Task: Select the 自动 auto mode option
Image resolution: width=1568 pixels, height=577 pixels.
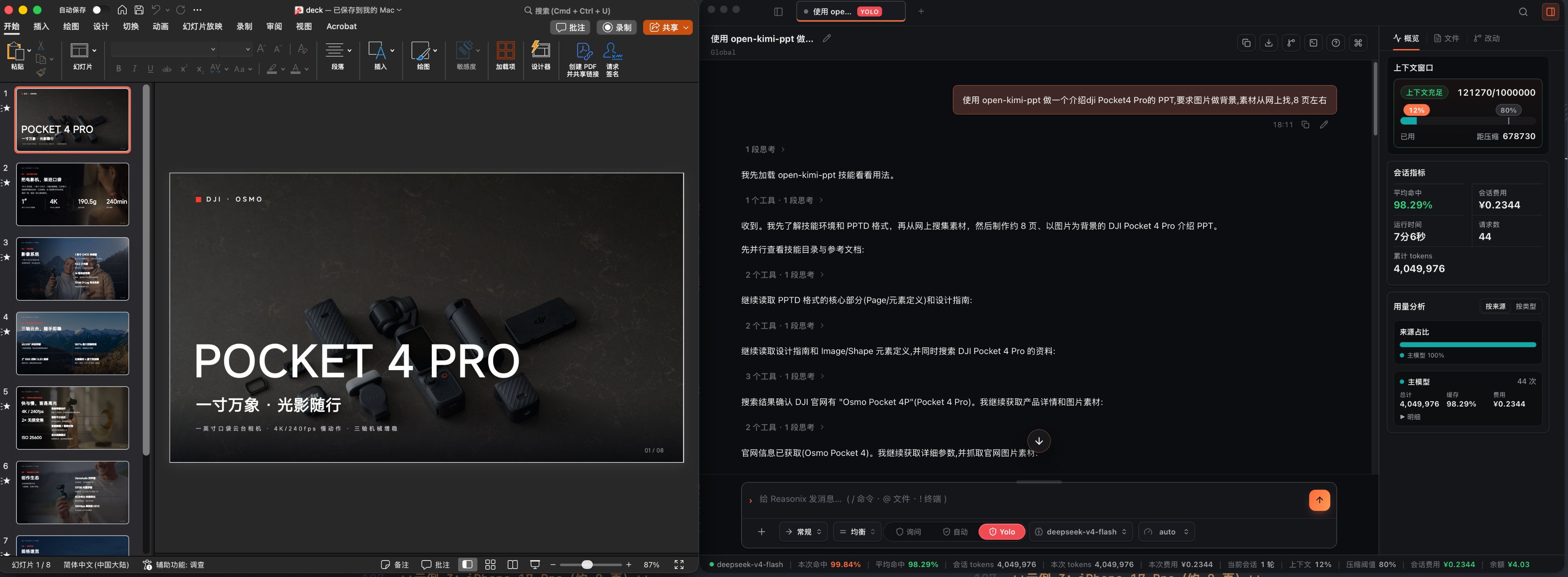Action: pos(955,532)
